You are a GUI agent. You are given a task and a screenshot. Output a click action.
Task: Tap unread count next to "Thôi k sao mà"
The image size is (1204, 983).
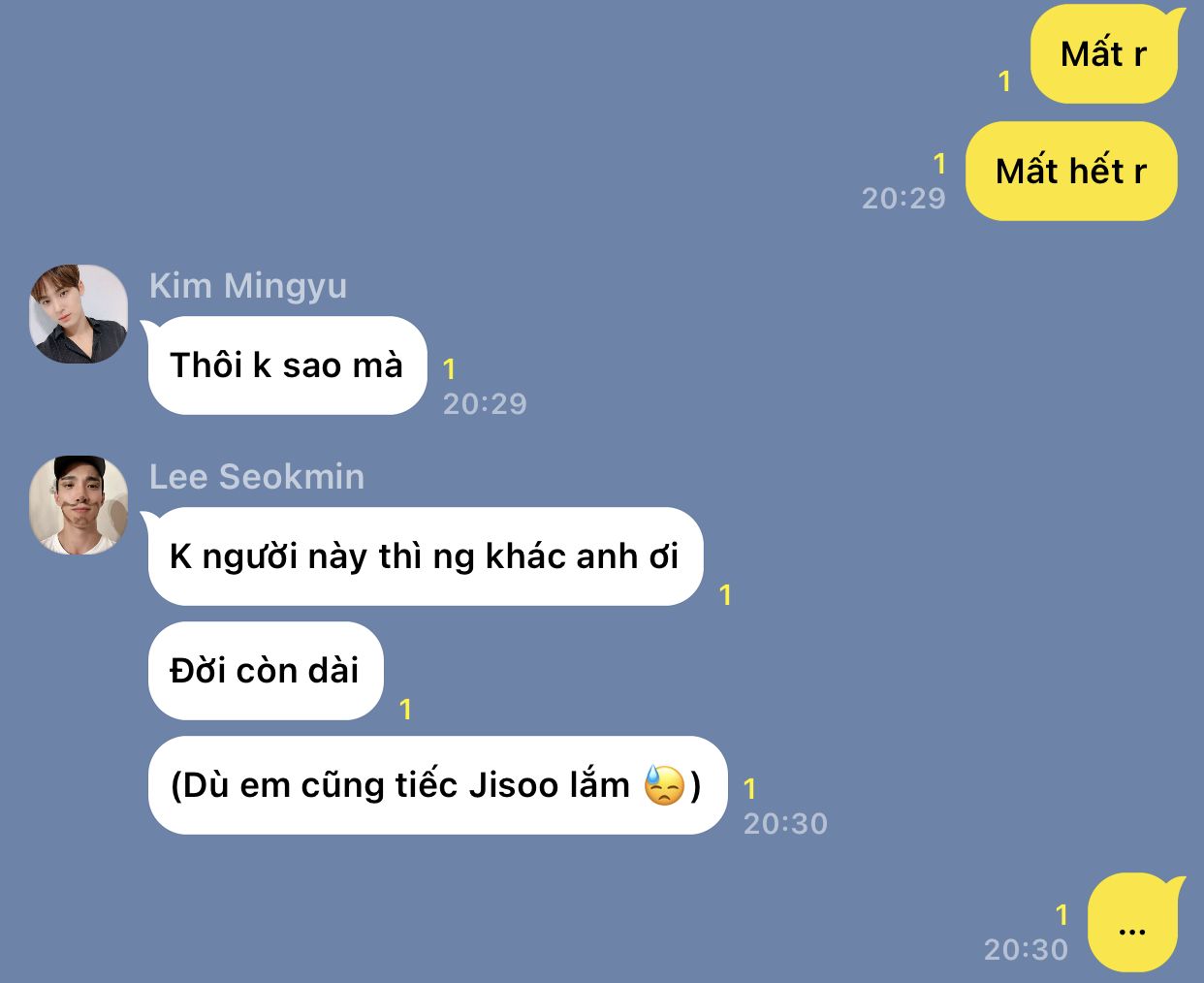click(450, 369)
